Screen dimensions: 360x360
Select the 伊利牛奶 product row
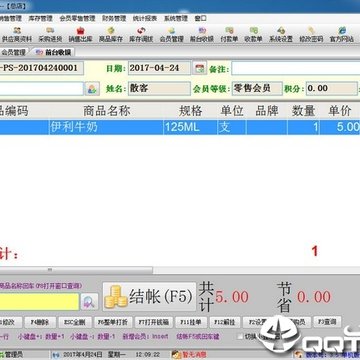[180, 127]
